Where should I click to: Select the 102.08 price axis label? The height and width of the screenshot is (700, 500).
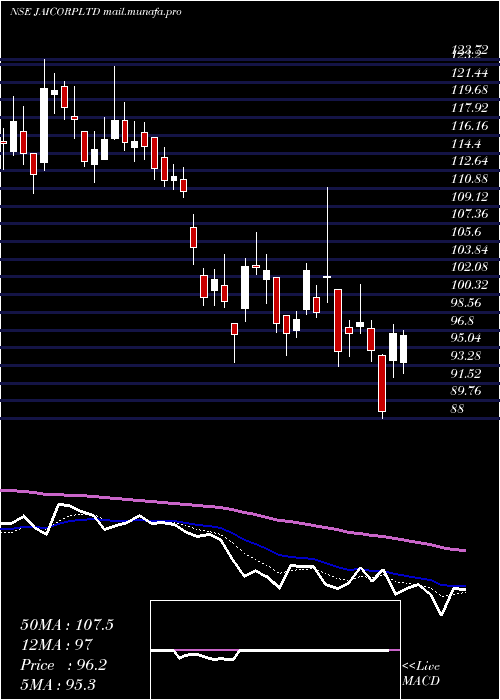point(470,267)
